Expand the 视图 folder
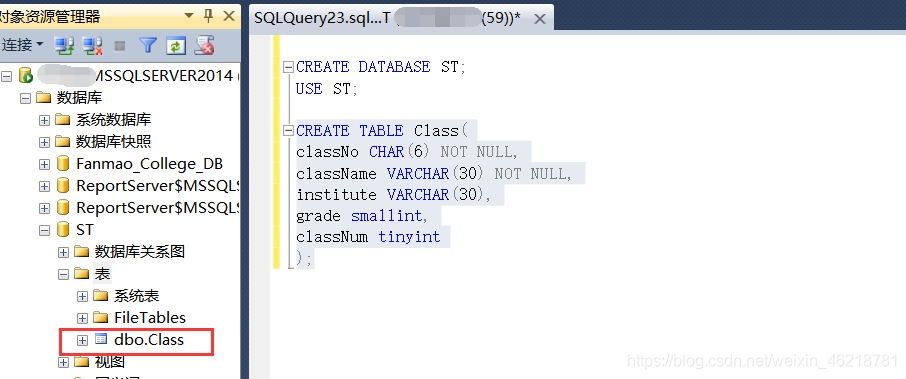This screenshot has height=379, width=906. click(64, 363)
